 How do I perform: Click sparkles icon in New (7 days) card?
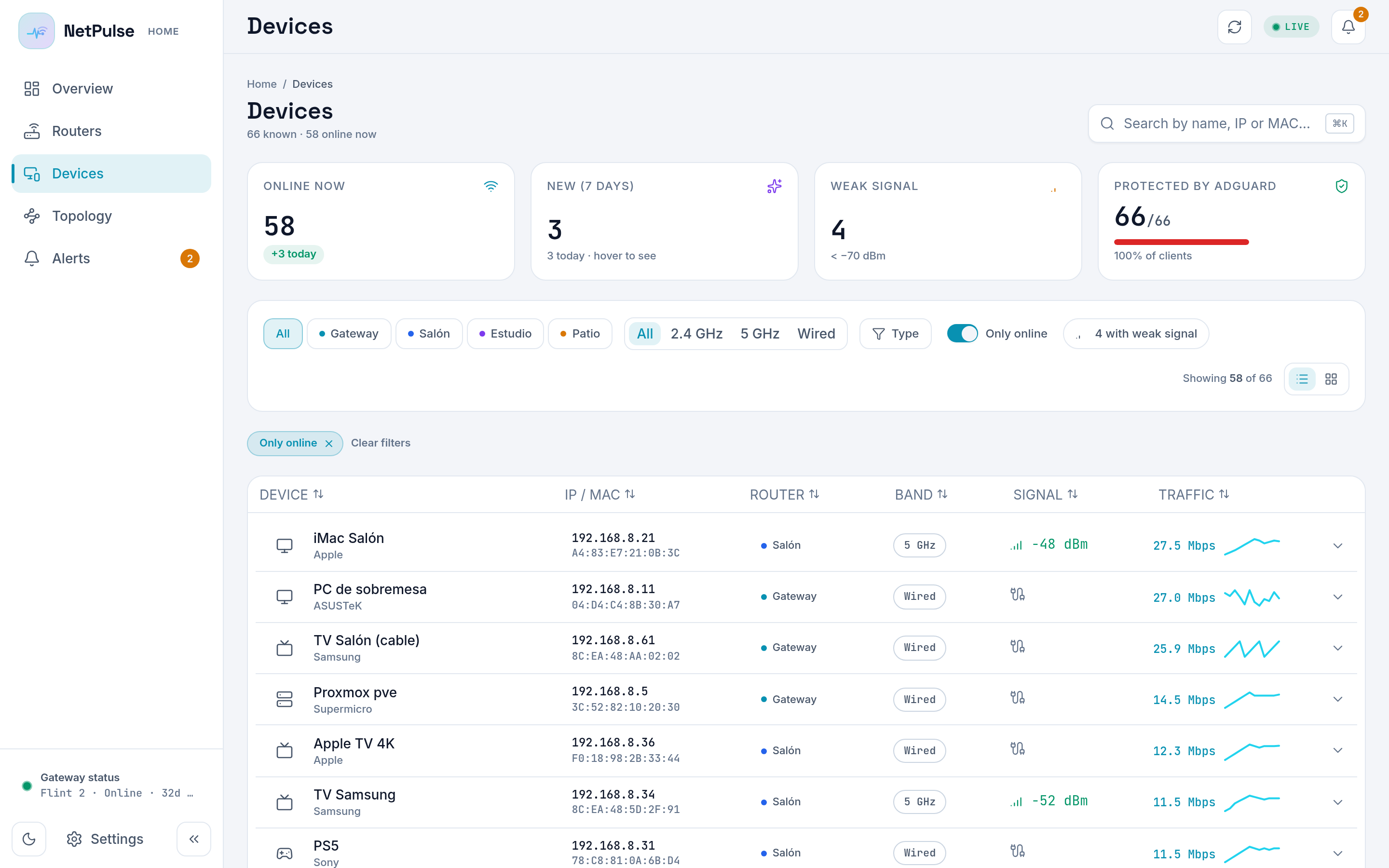click(x=774, y=186)
